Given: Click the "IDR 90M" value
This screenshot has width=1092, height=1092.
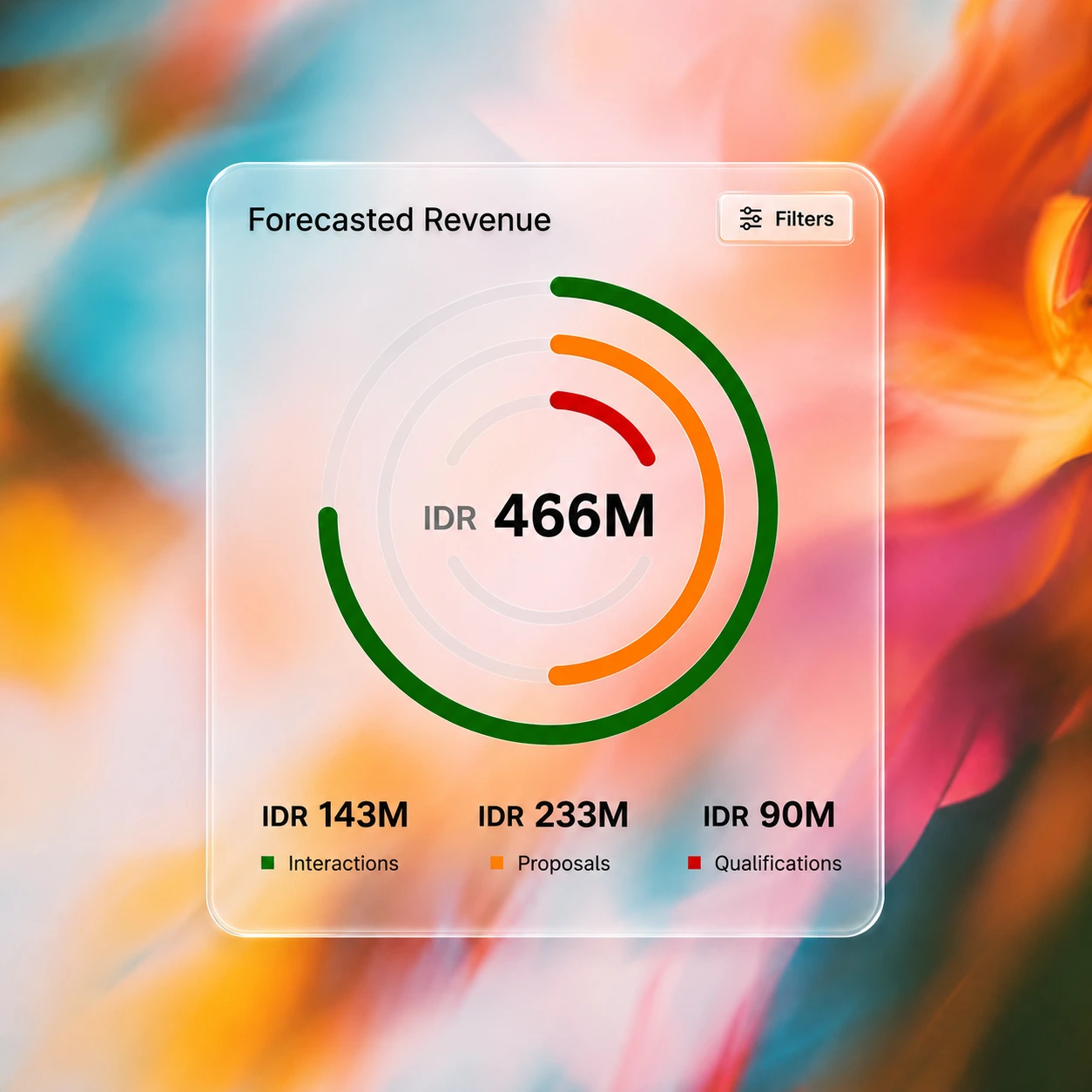Looking at the screenshot, I should [x=769, y=815].
